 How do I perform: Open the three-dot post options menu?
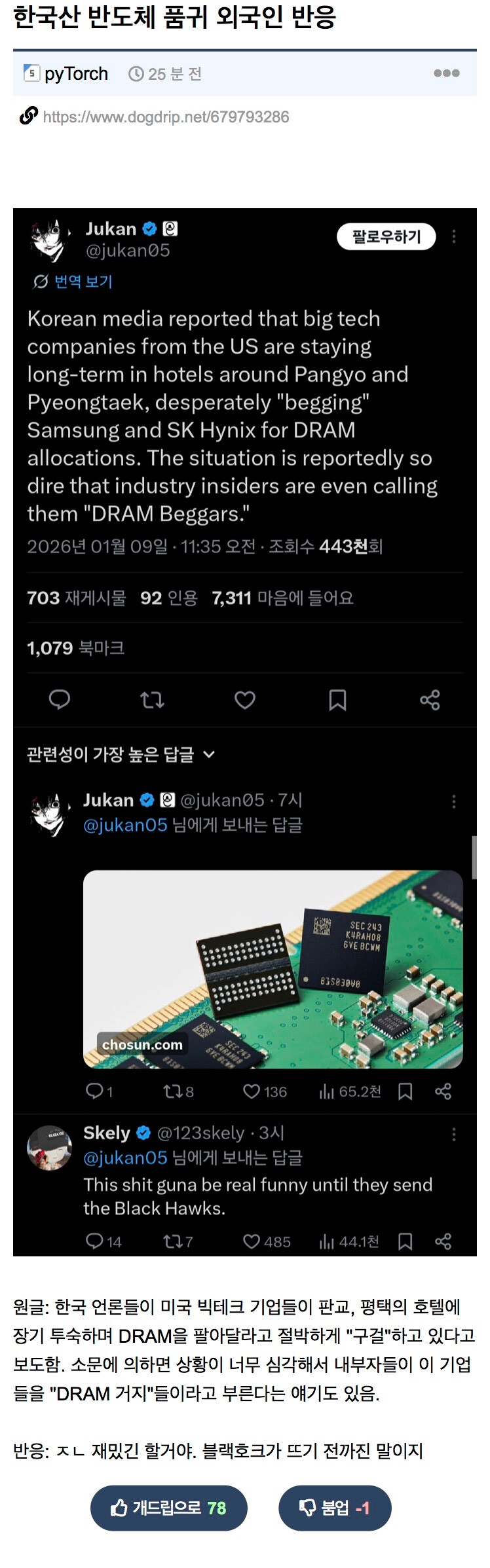coord(446,73)
